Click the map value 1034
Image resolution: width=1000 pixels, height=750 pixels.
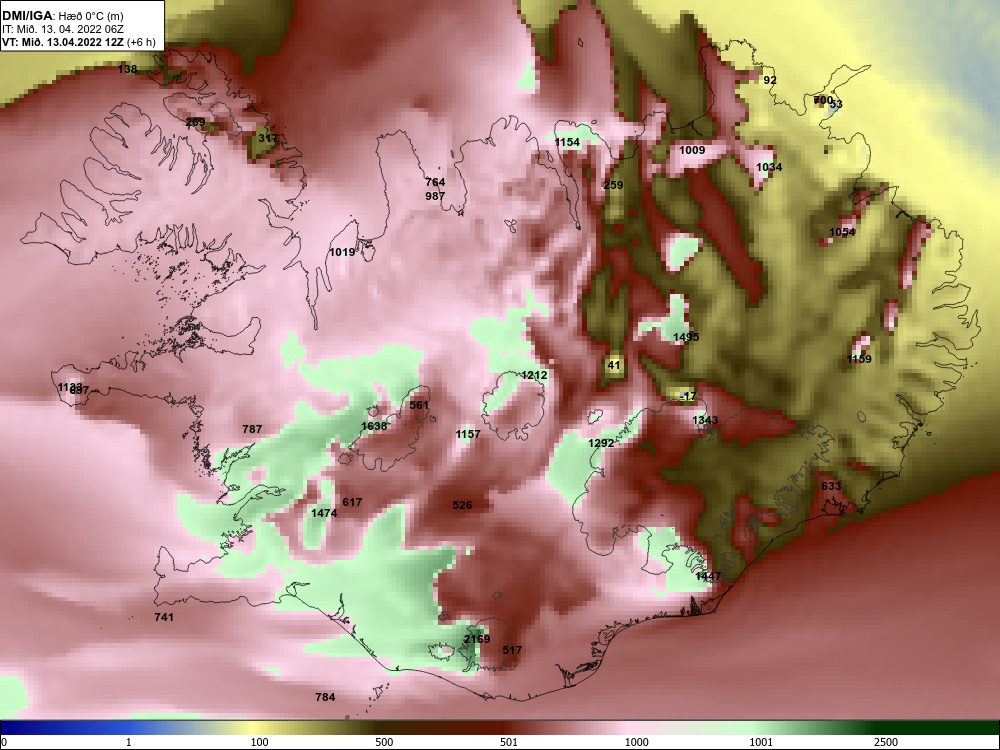pos(769,167)
